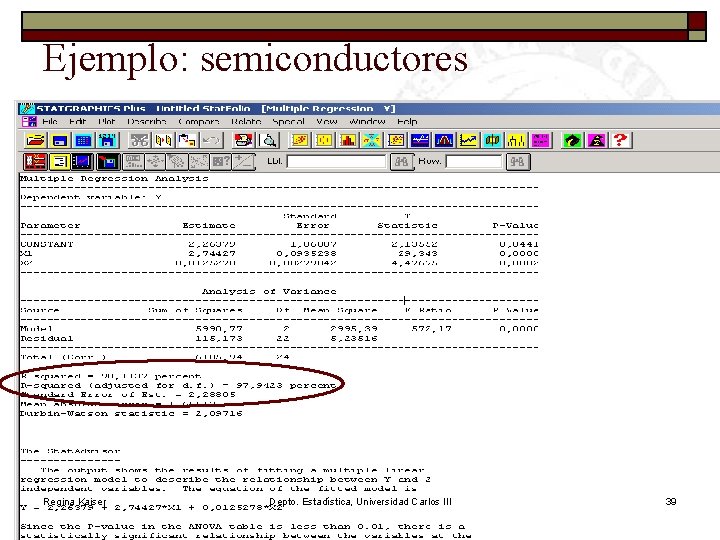Open the green StatAdvisor graduation cap icon

[572, 140]
